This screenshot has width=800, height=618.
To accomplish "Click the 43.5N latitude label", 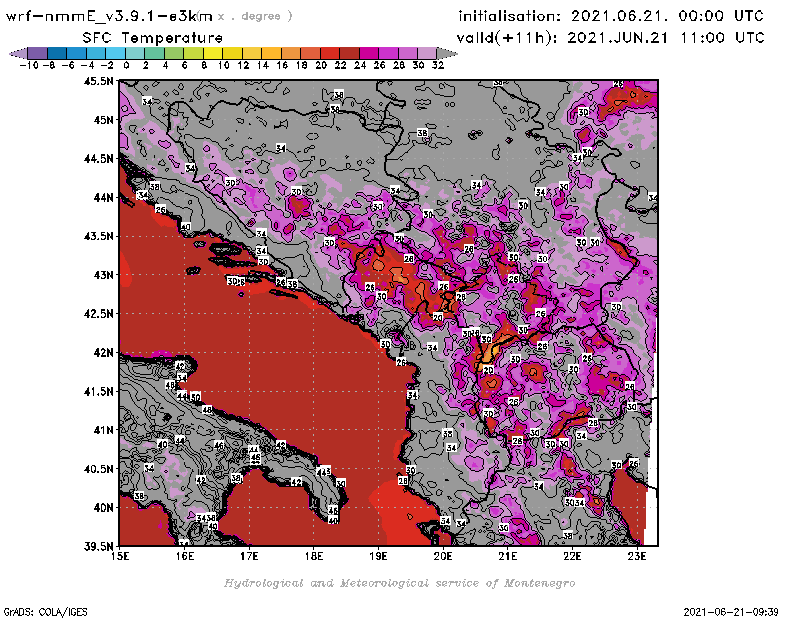I will [x=98, y=236].
